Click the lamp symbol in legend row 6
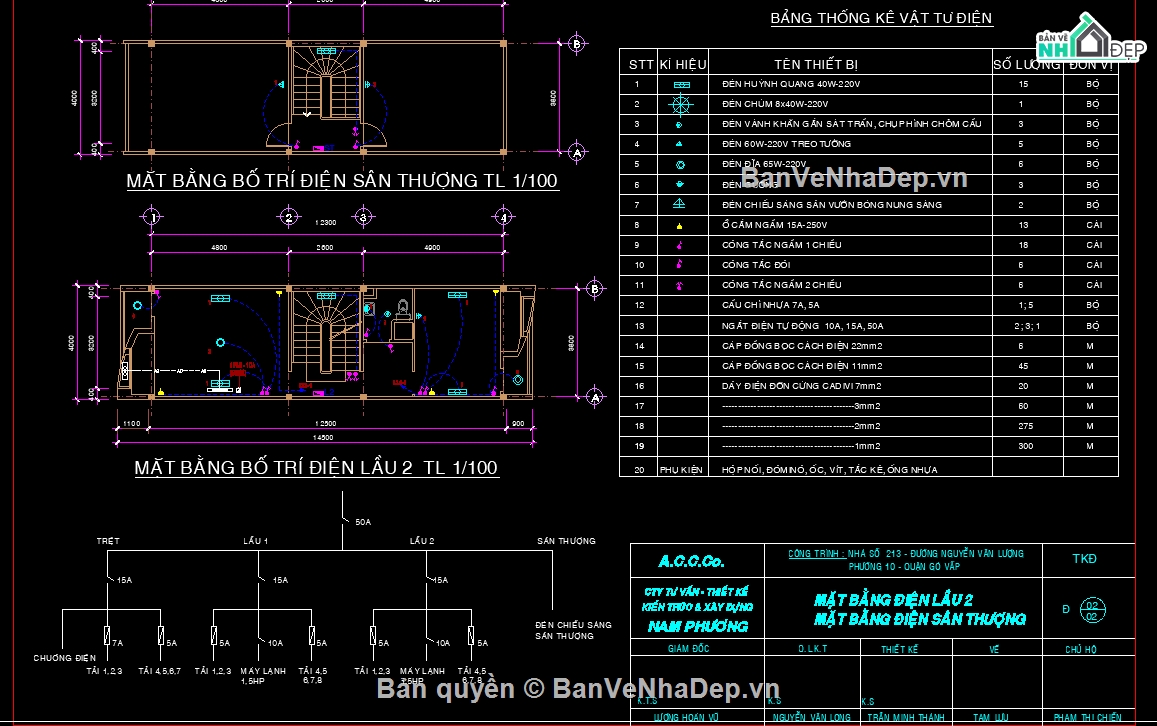This screenshot has height=726, width=1157. click(680, 184)
